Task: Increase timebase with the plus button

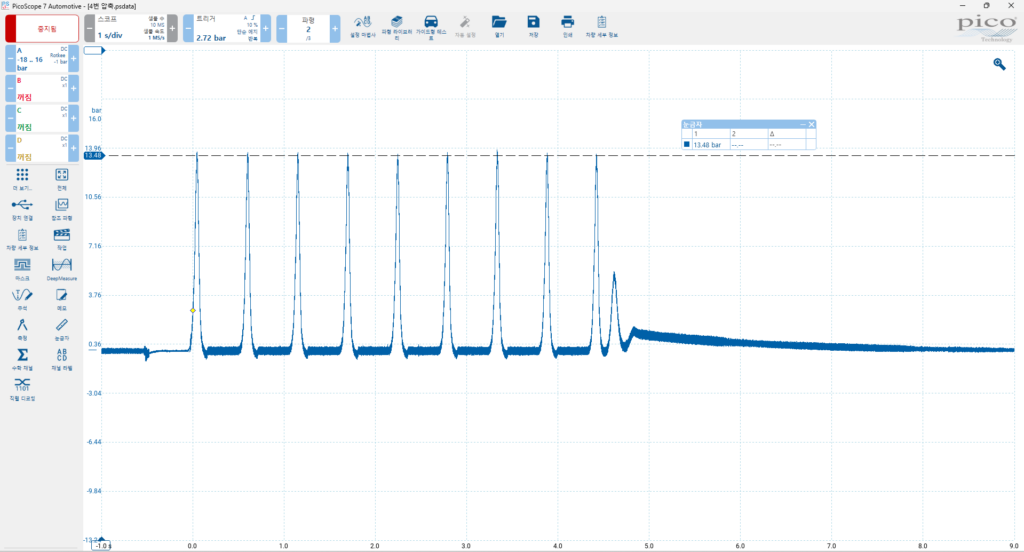Action: point(172,28)
